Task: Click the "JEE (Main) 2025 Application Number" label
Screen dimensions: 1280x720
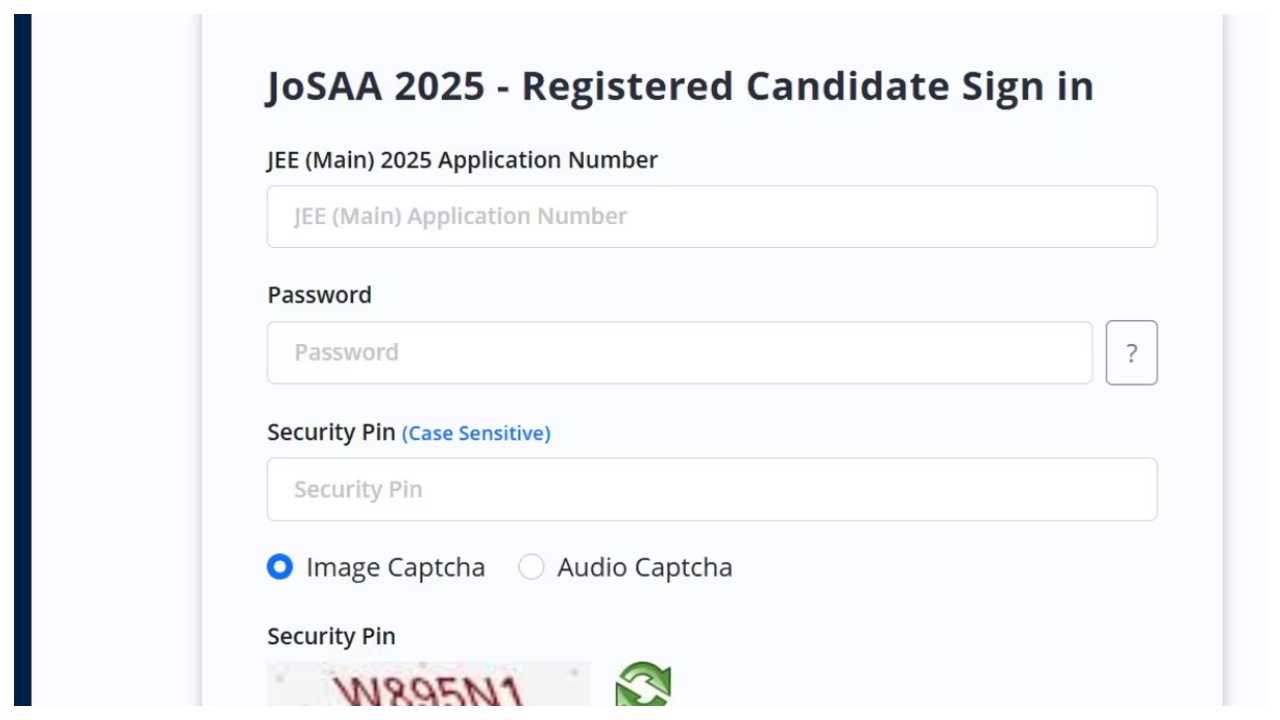Action: point(462,160)
